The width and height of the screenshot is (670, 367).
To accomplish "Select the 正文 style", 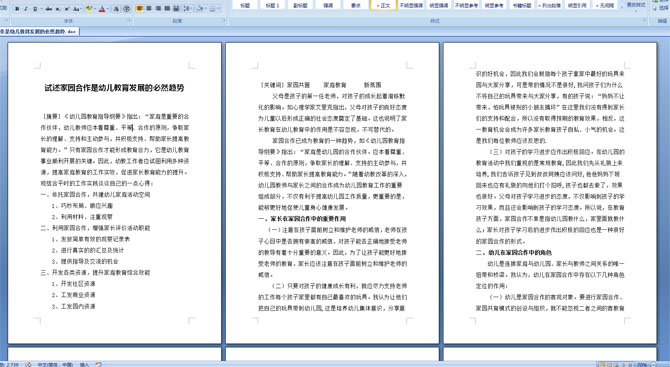I will 383,5.
